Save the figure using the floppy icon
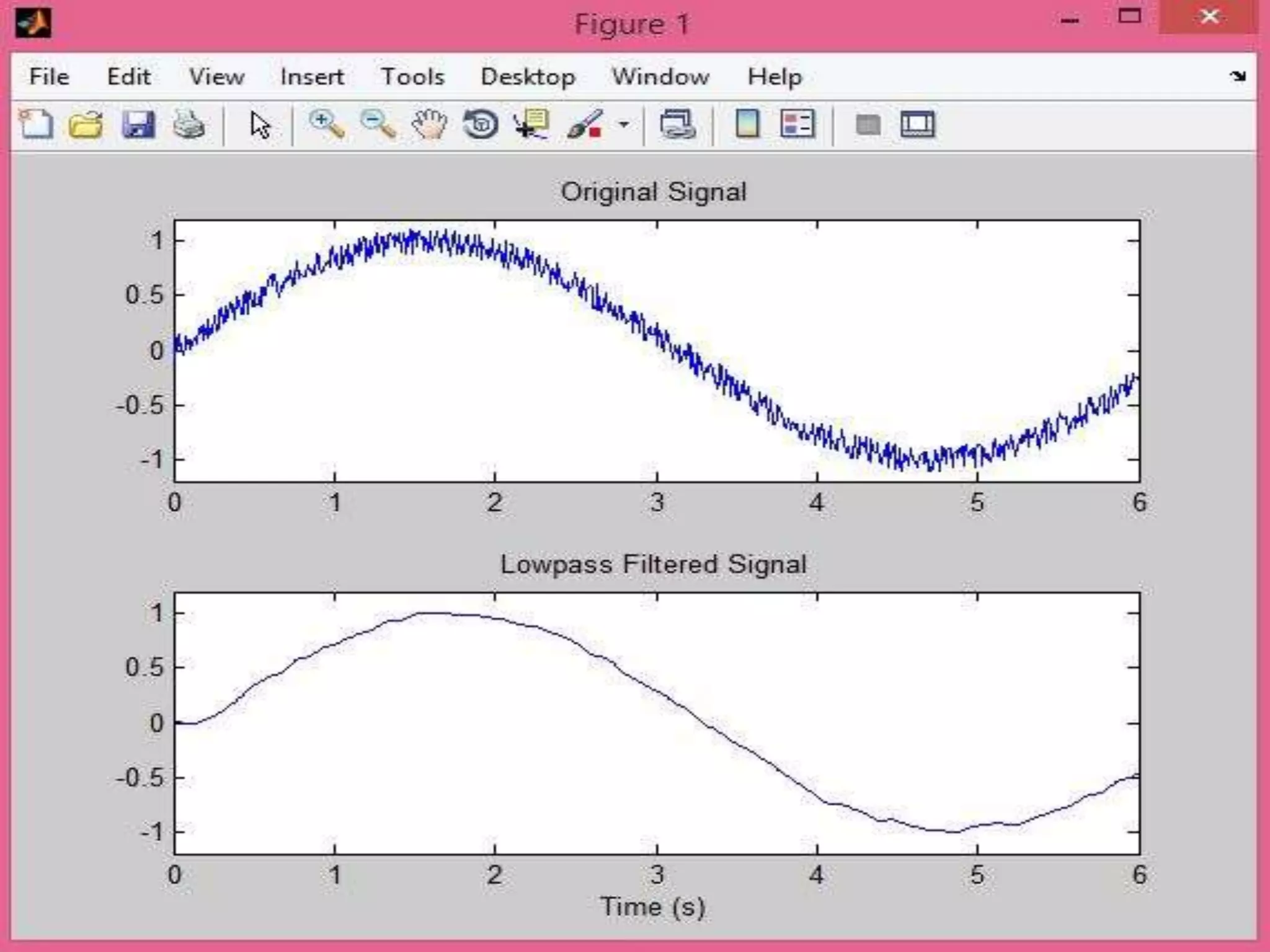The width and height of the screenshot is (1270, 952). coord(138,124)
